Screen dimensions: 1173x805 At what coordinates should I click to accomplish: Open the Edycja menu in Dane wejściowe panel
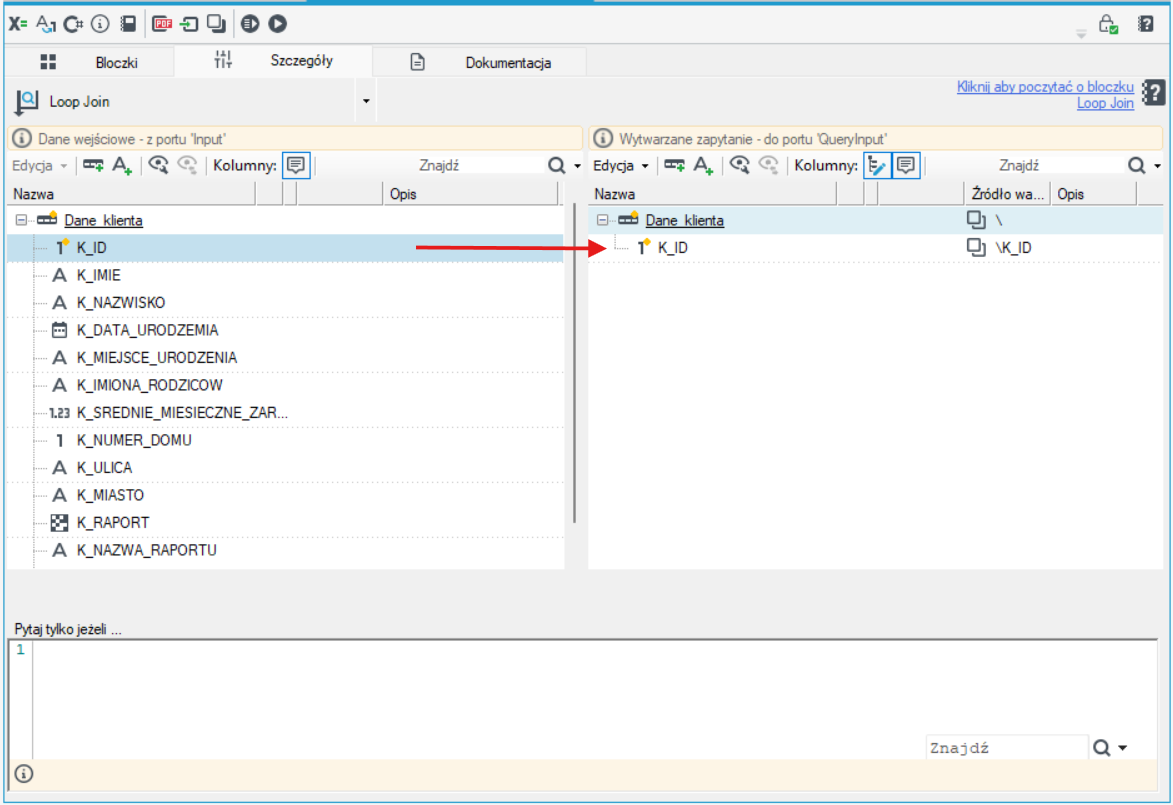click(39, 165)
